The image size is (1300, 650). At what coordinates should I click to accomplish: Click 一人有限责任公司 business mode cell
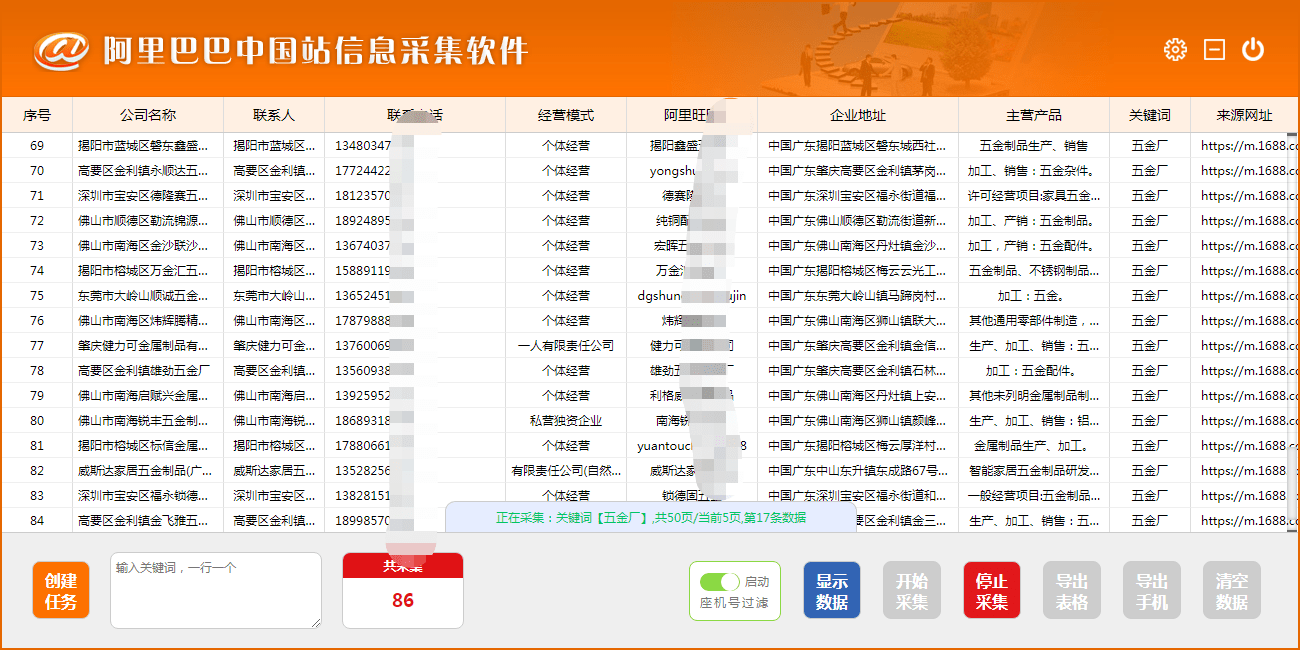[x=566, y=345]
